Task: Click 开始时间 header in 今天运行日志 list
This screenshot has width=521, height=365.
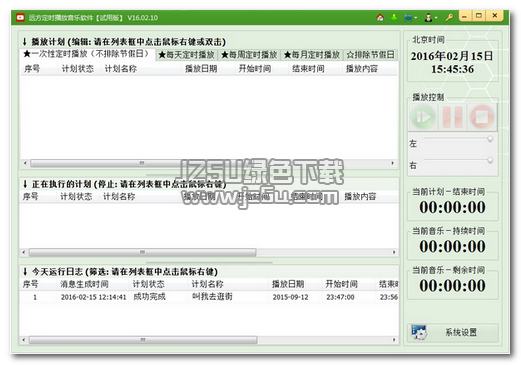Action: pyautogui.click(x=342, y=284)
